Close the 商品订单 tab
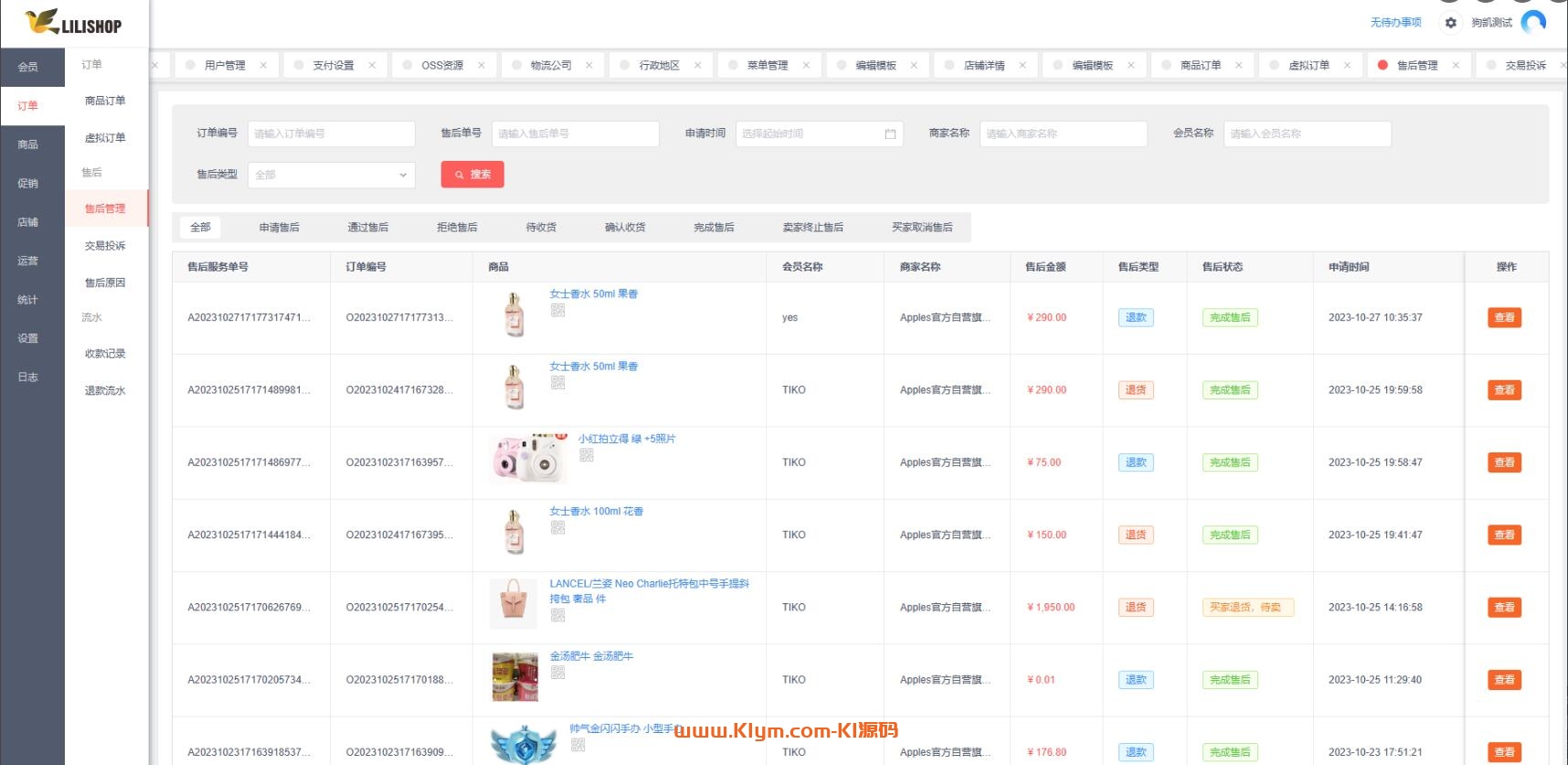The image size is (1568, 765). 1239,66
